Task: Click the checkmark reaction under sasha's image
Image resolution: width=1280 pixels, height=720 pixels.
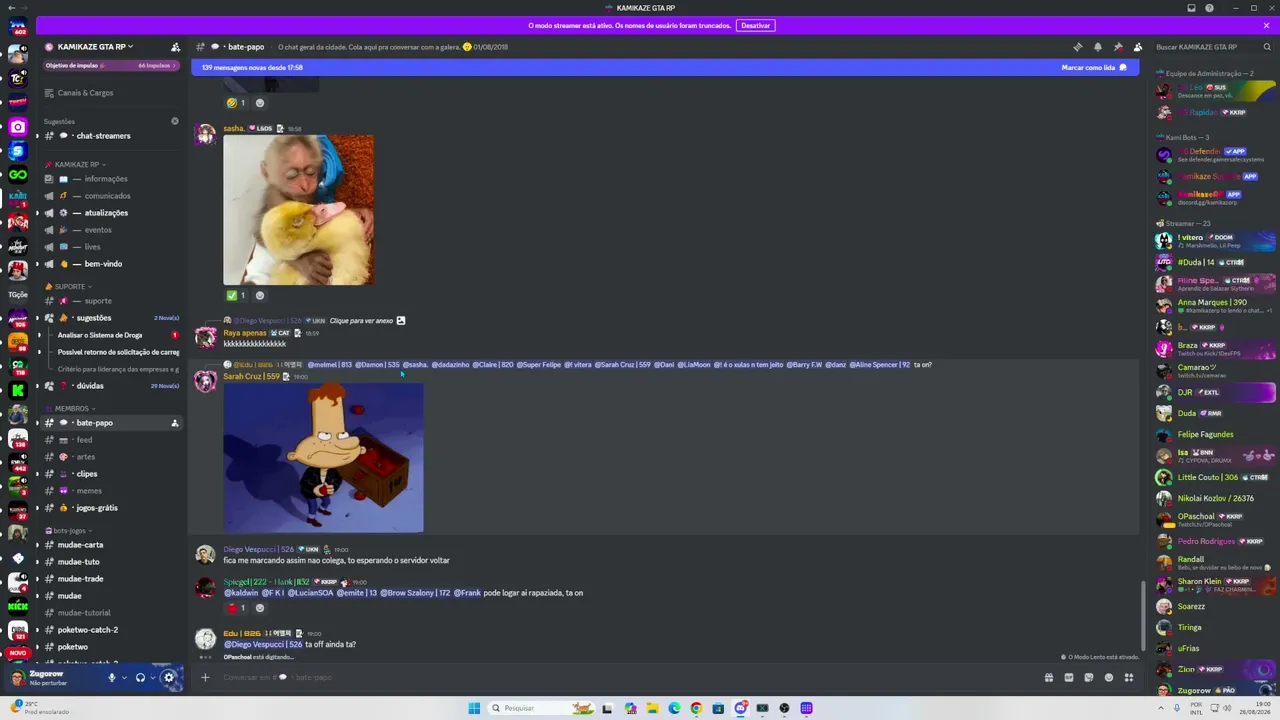Action: tap(236, 296)
